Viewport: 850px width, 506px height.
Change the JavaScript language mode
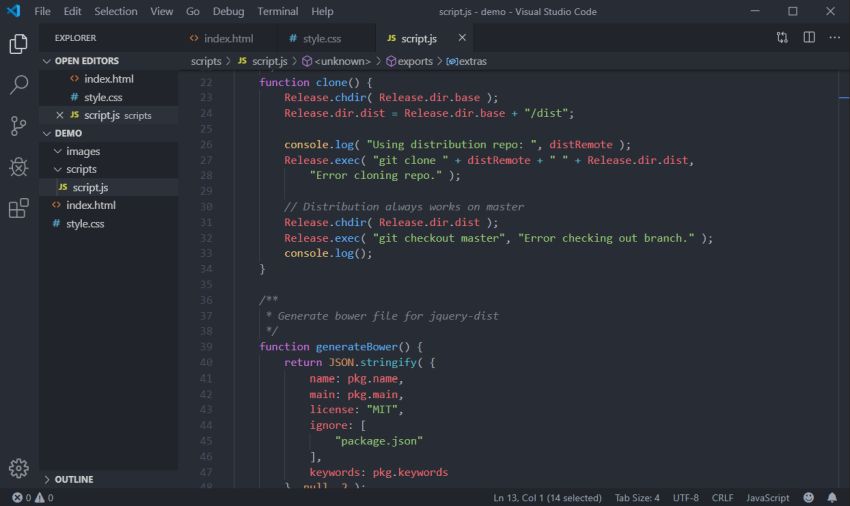pos(767,497)
